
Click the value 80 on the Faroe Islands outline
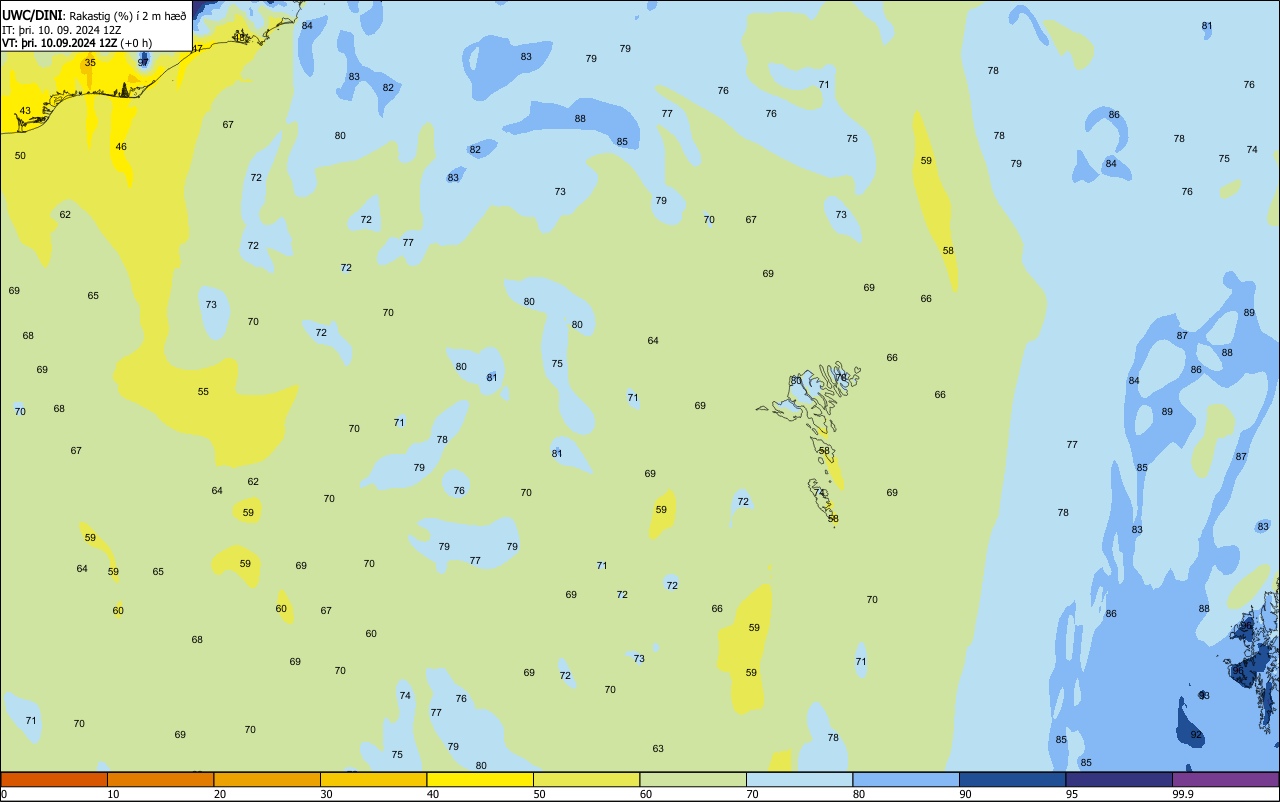(x=796, y=381)
